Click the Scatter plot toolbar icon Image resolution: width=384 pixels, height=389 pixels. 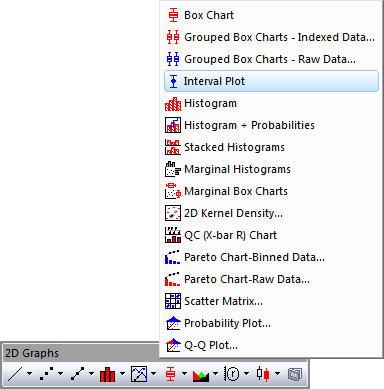click(x=46, y=374)
